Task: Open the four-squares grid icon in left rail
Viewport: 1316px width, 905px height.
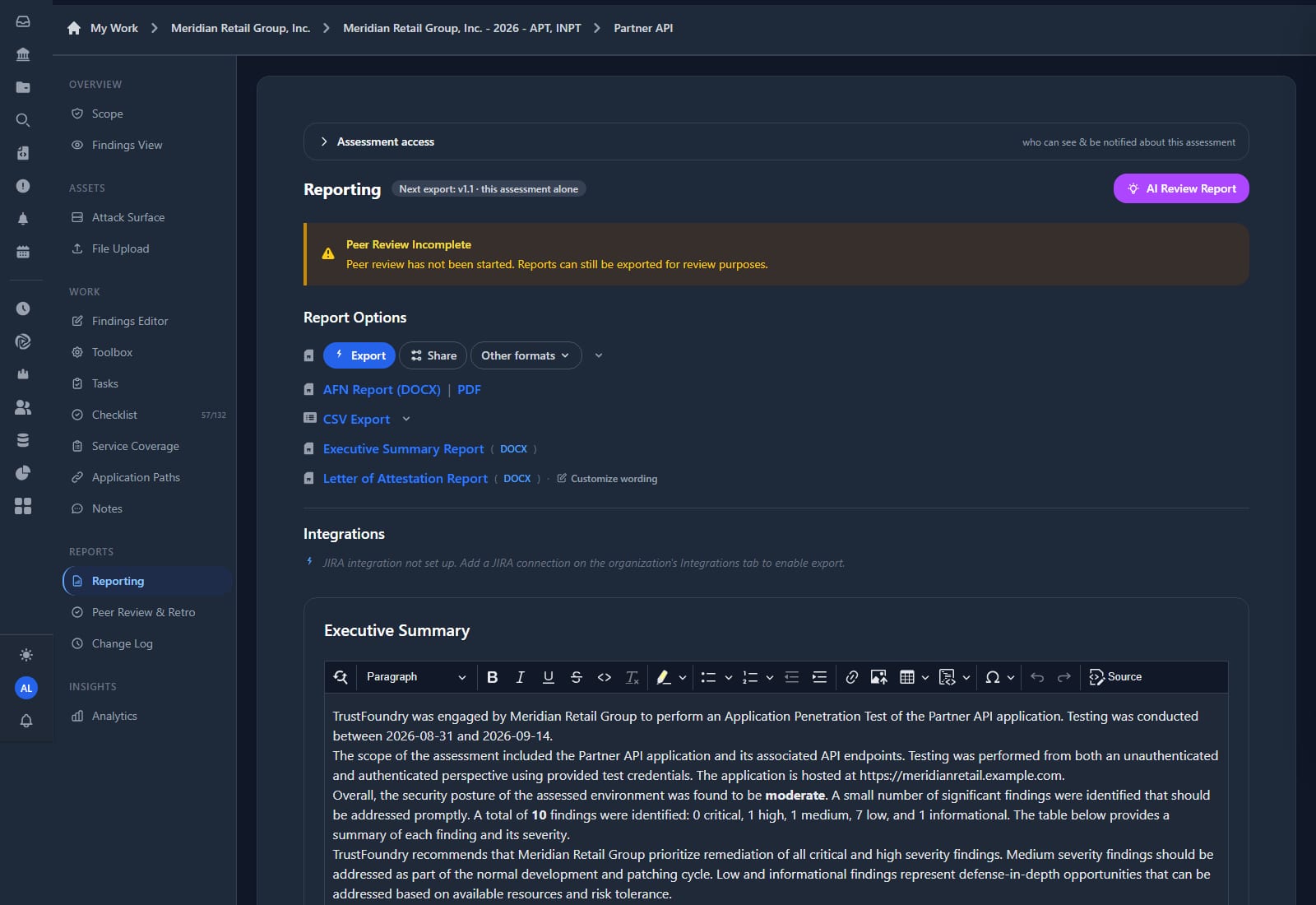Action: coord(23,506)
